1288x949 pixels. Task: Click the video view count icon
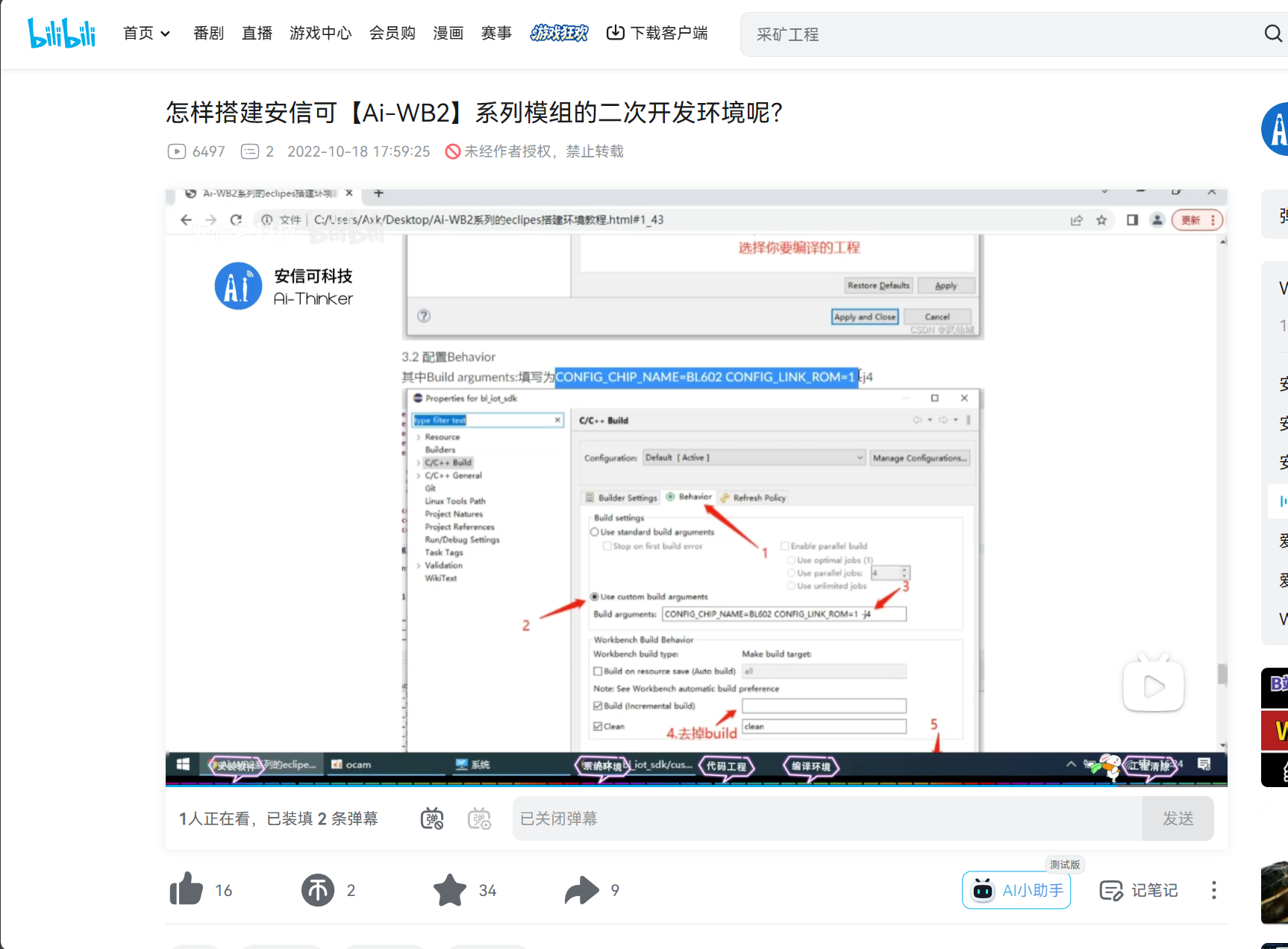tap(177, 151)
